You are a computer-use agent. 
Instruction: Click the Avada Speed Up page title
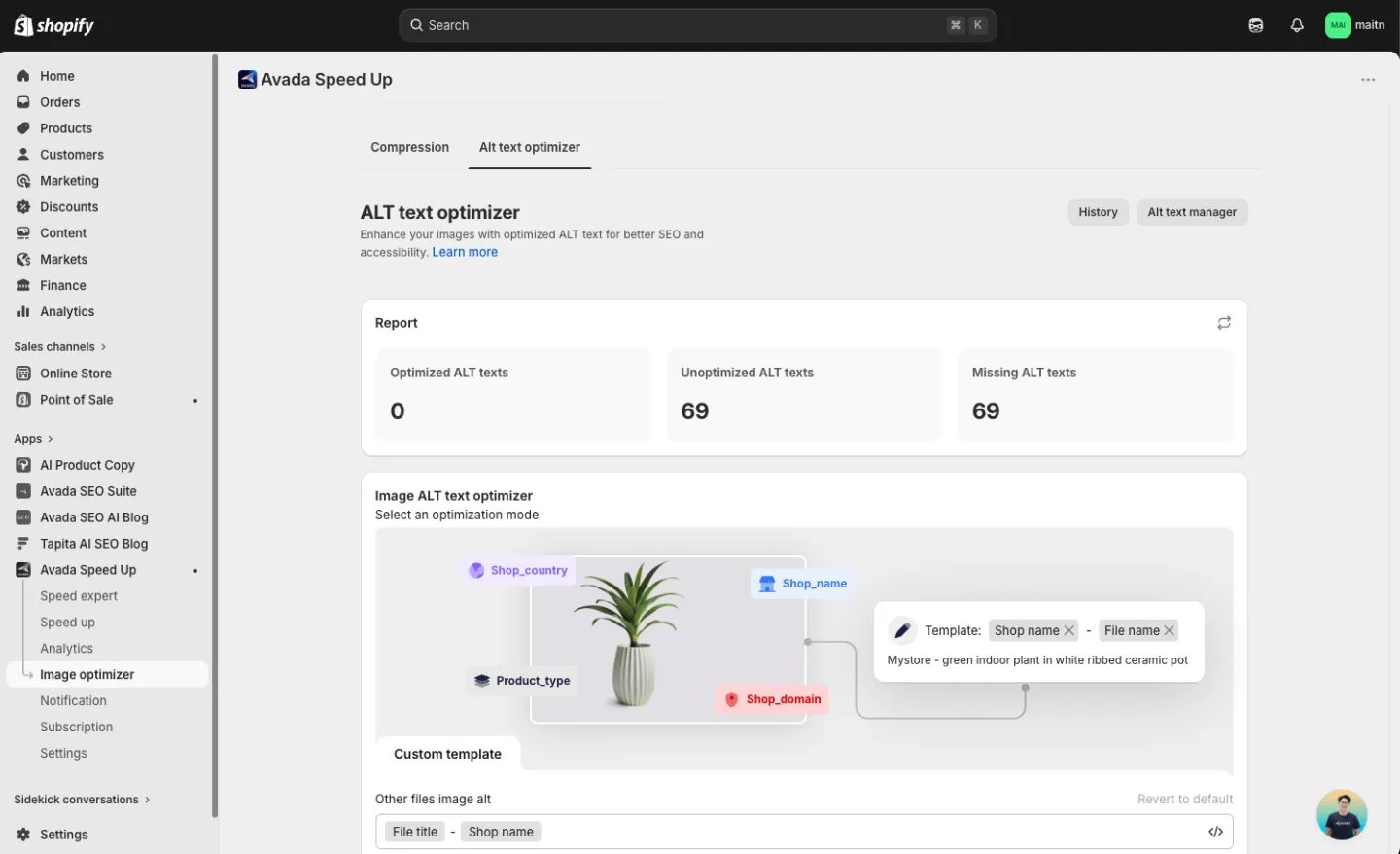point(327,80)
